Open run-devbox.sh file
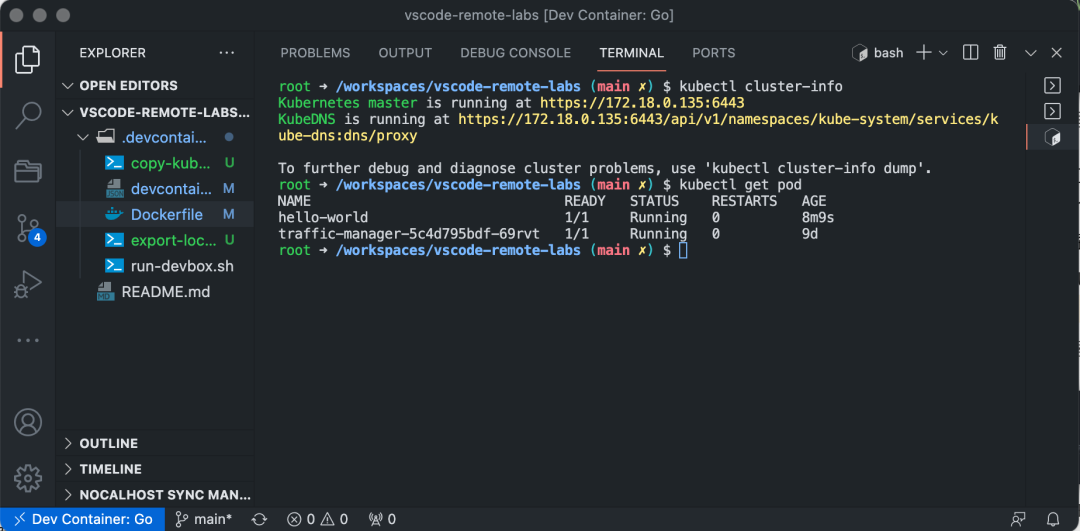Viewport: 1080px width, 531px height. (x=155, y=266)
